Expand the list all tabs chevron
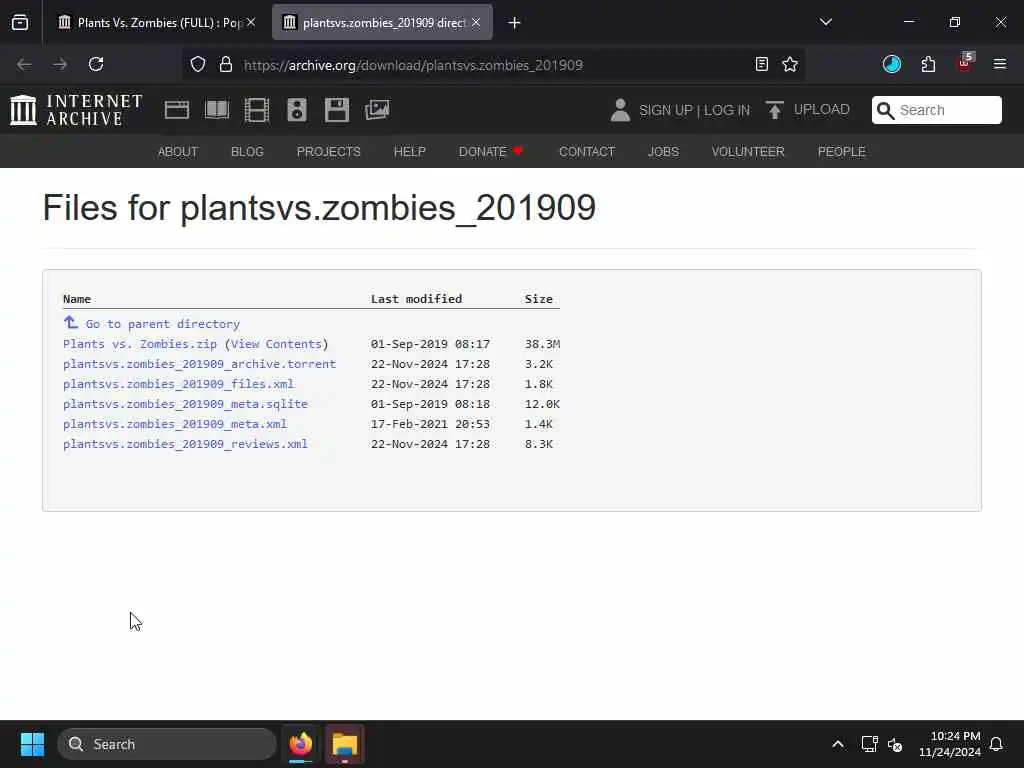1024x768 pixels. 825,22
